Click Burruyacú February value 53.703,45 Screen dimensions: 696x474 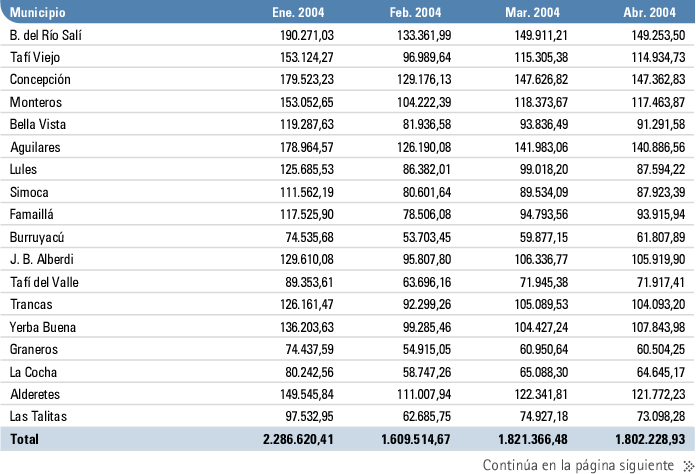coord(427,237)
